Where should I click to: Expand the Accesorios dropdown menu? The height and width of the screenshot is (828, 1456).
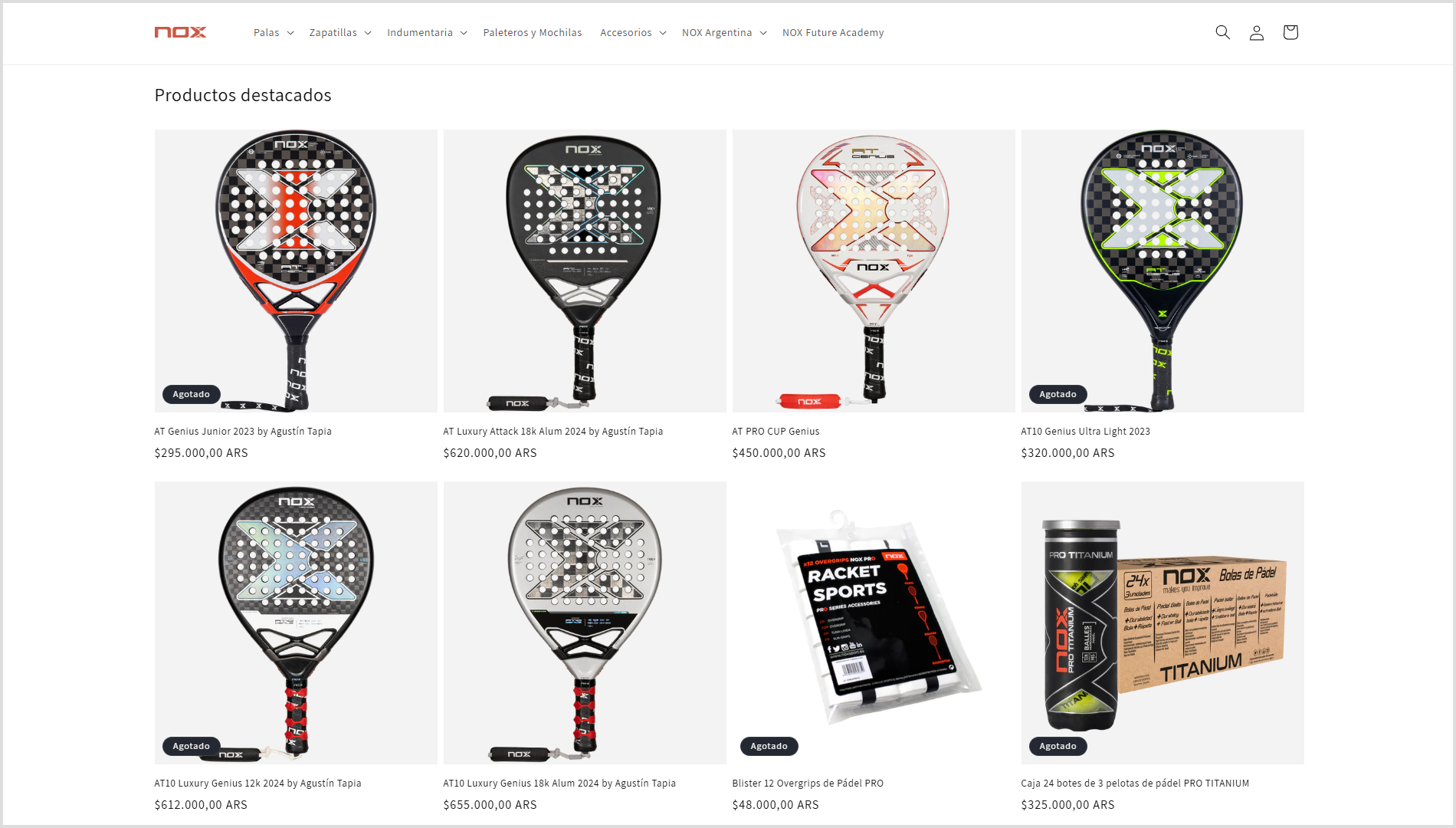[633, 32]
